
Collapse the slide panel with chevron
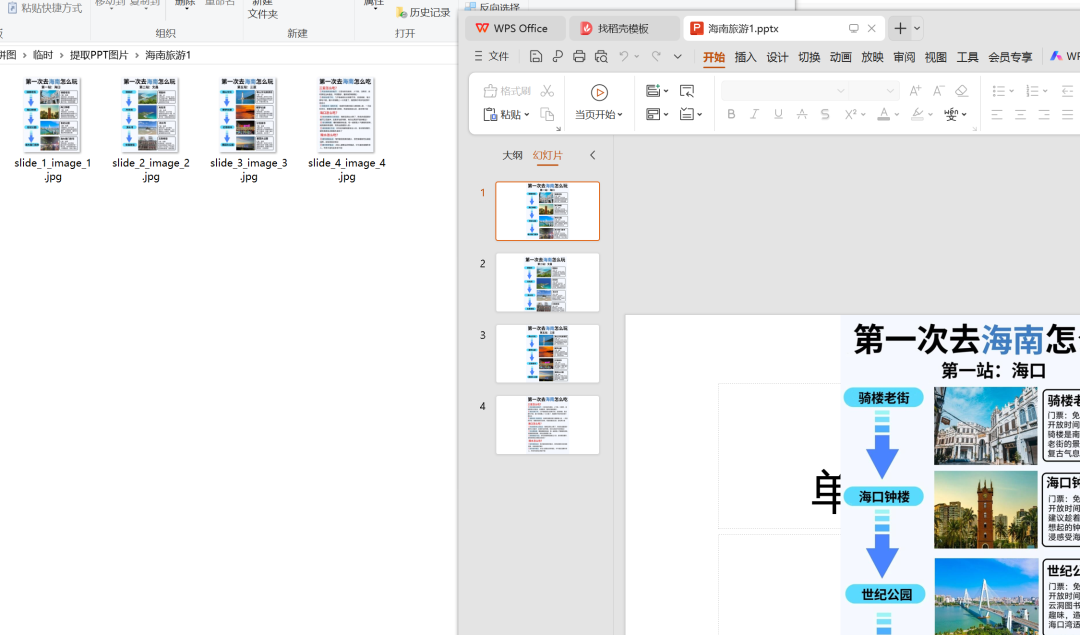592,155
